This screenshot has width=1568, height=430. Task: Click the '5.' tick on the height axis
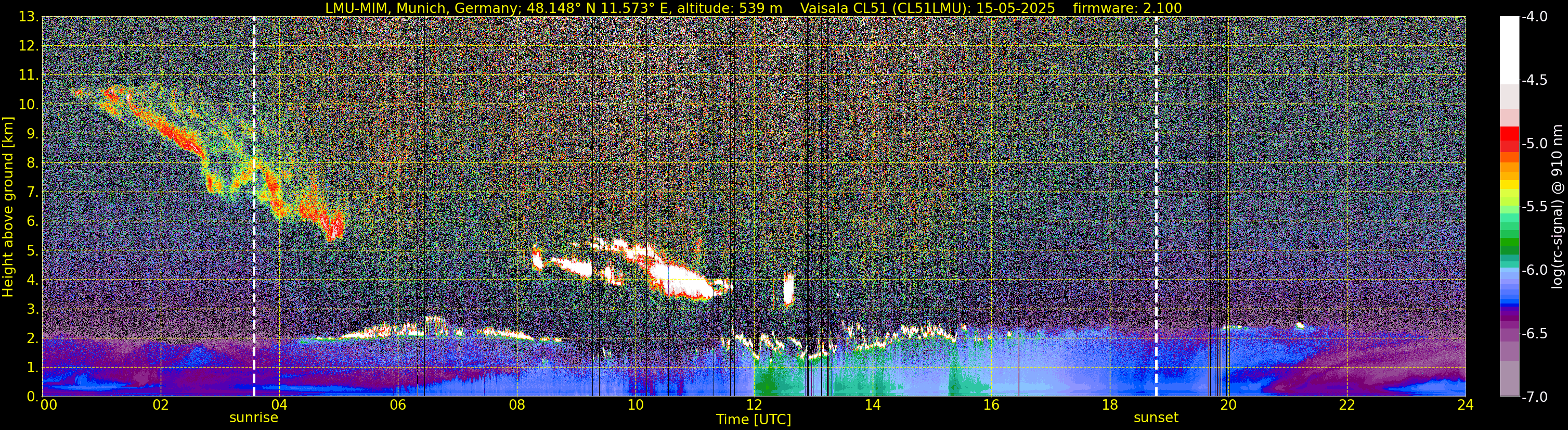[x=32, y=251]
